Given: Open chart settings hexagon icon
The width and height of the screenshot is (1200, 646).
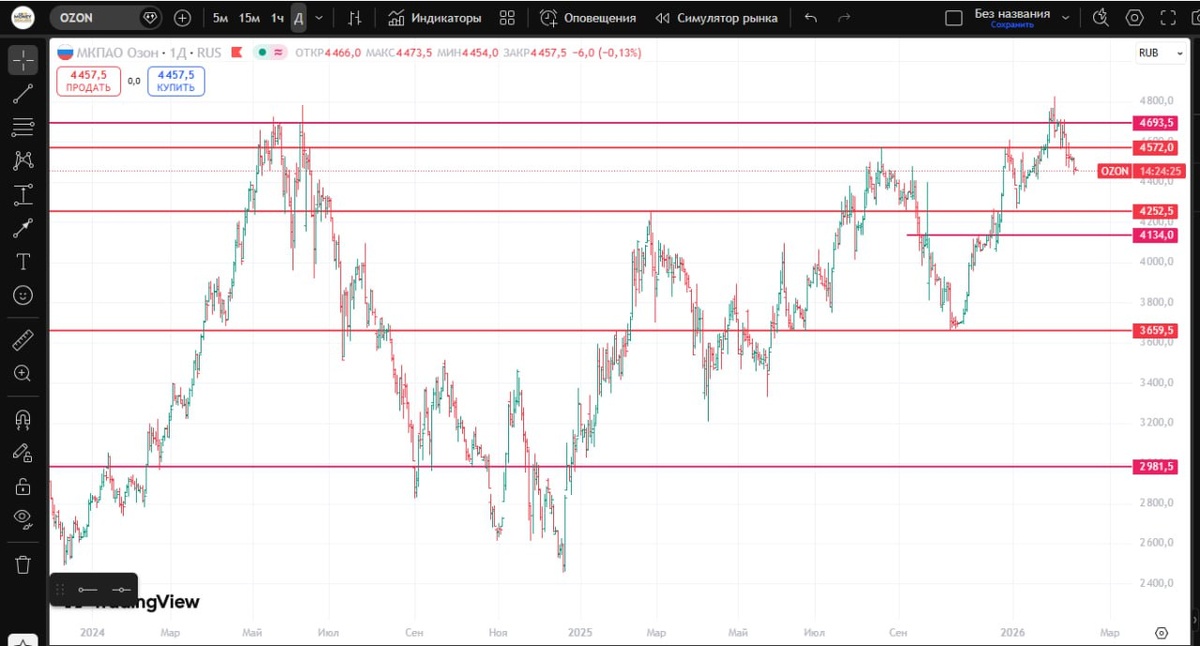Looking at the screenshot, I should [x=1134, y=18].
